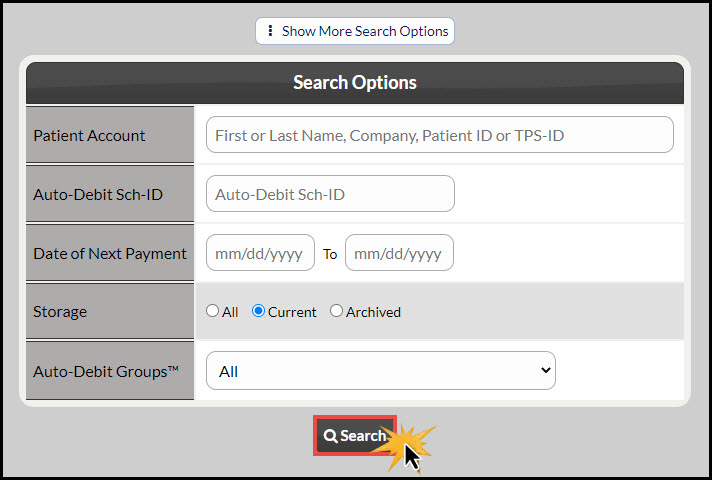This screenshot has height=480, width=712.
Task: Pick the Archived storage radio option
Action: (x=336, y=311)
